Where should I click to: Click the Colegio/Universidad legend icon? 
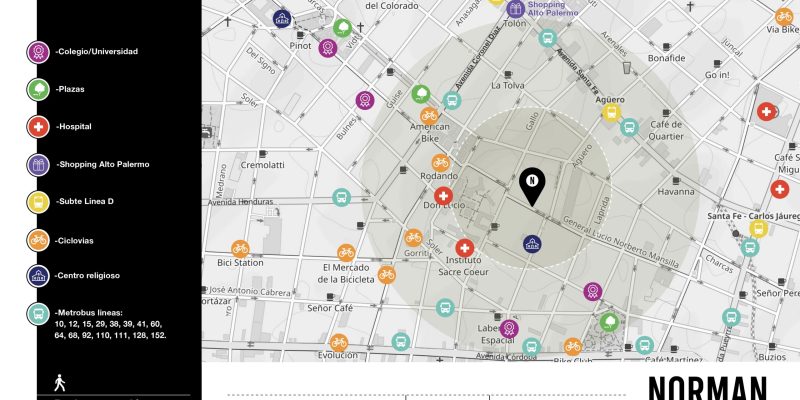coord(37,51)
